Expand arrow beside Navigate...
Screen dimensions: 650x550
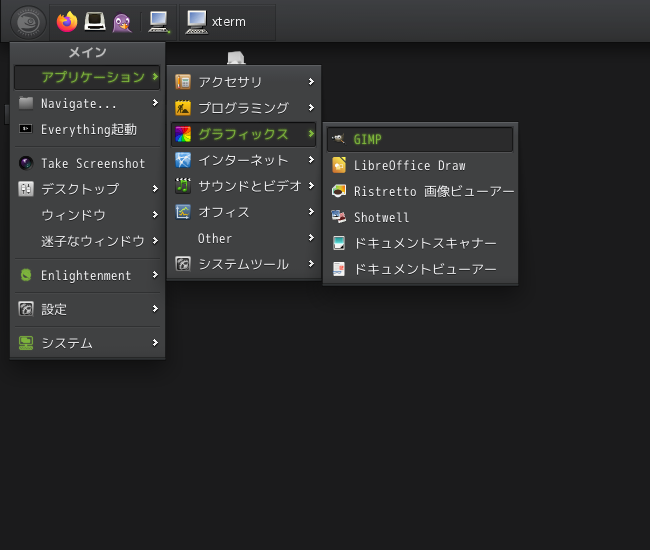click(155, 102)
